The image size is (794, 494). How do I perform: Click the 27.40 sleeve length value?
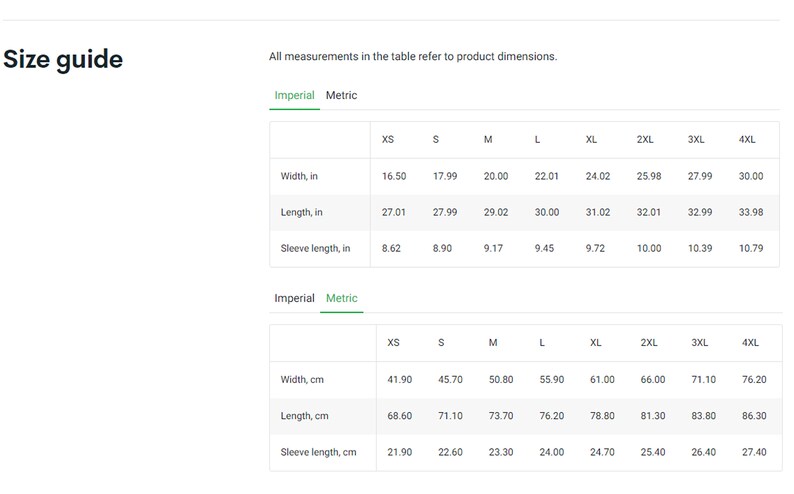[754, 452]
